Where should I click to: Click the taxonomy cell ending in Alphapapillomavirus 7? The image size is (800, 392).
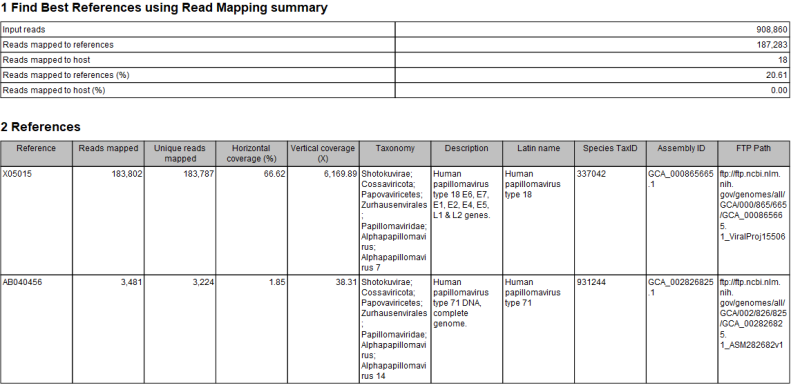pos(394,220)
